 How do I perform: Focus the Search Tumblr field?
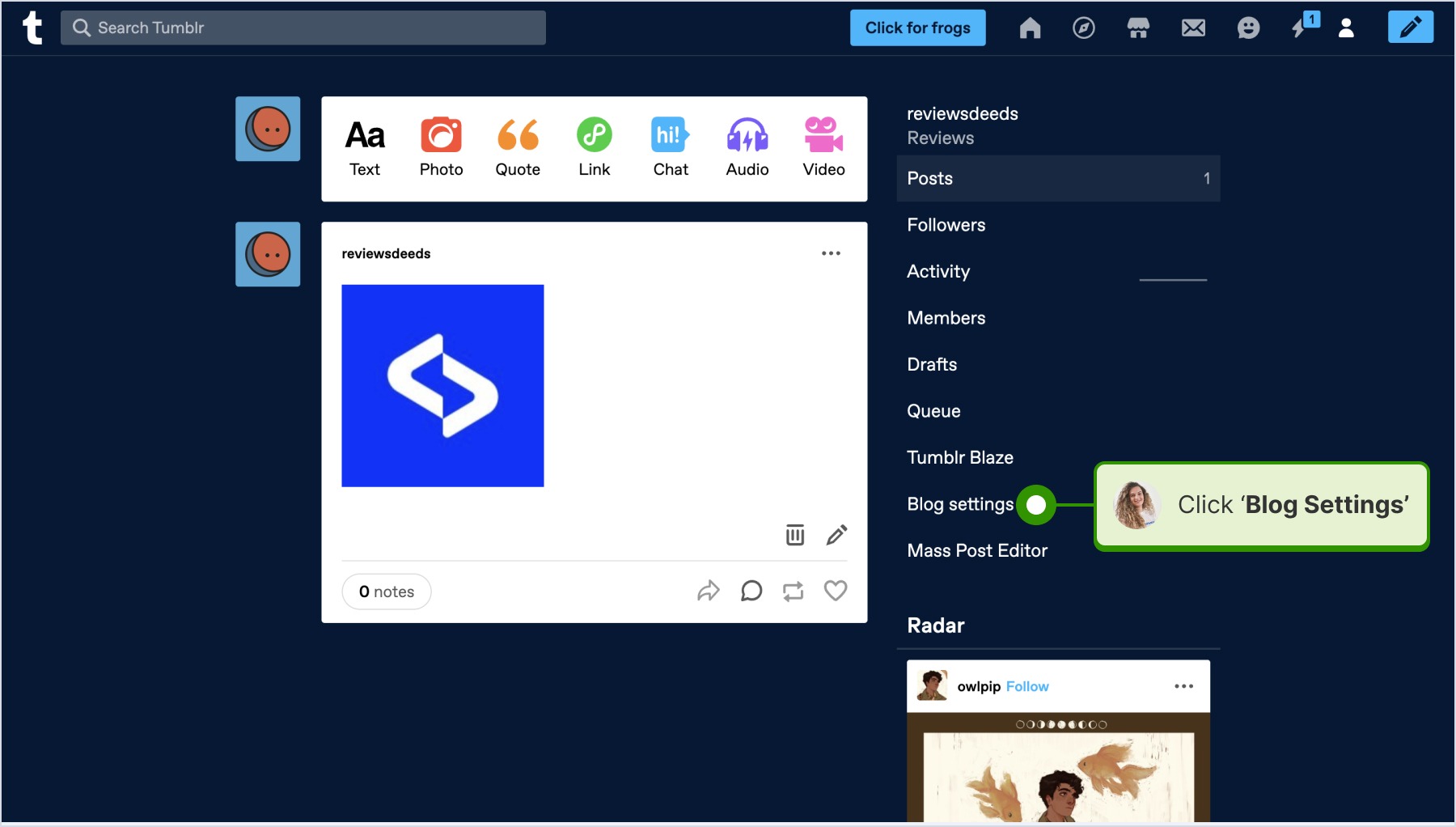click(303, 28)
